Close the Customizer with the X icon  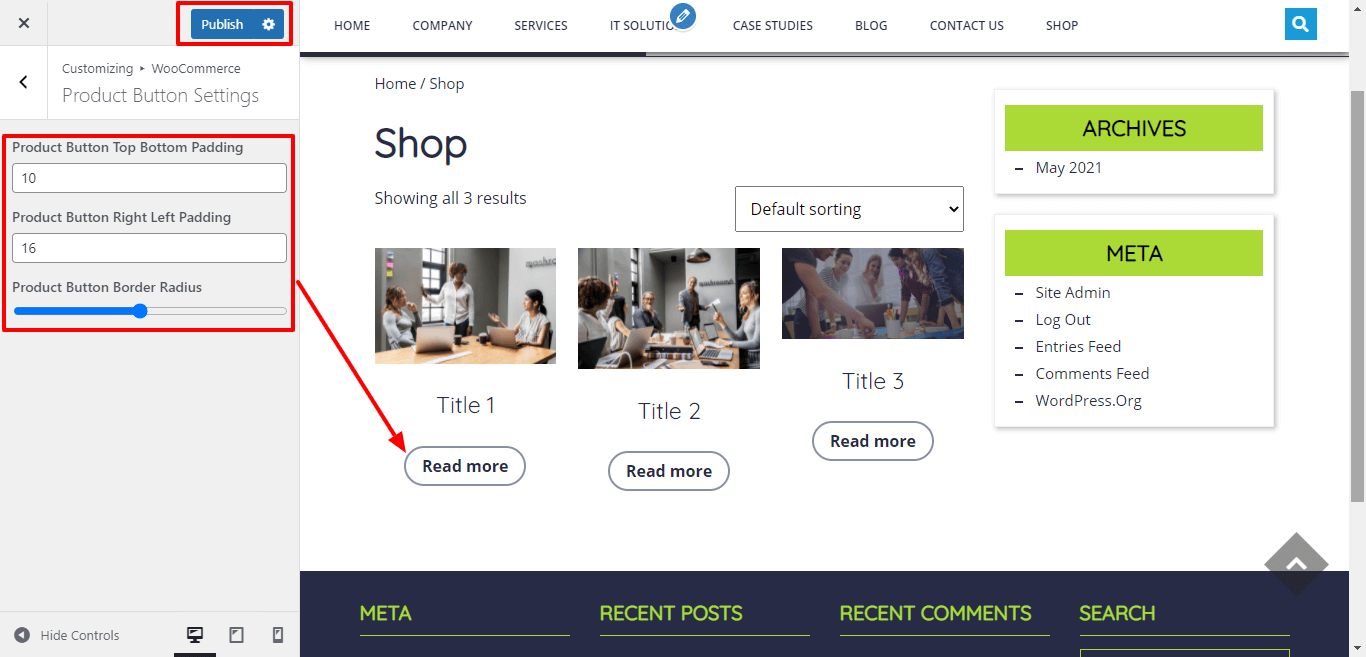click(24, 23)
